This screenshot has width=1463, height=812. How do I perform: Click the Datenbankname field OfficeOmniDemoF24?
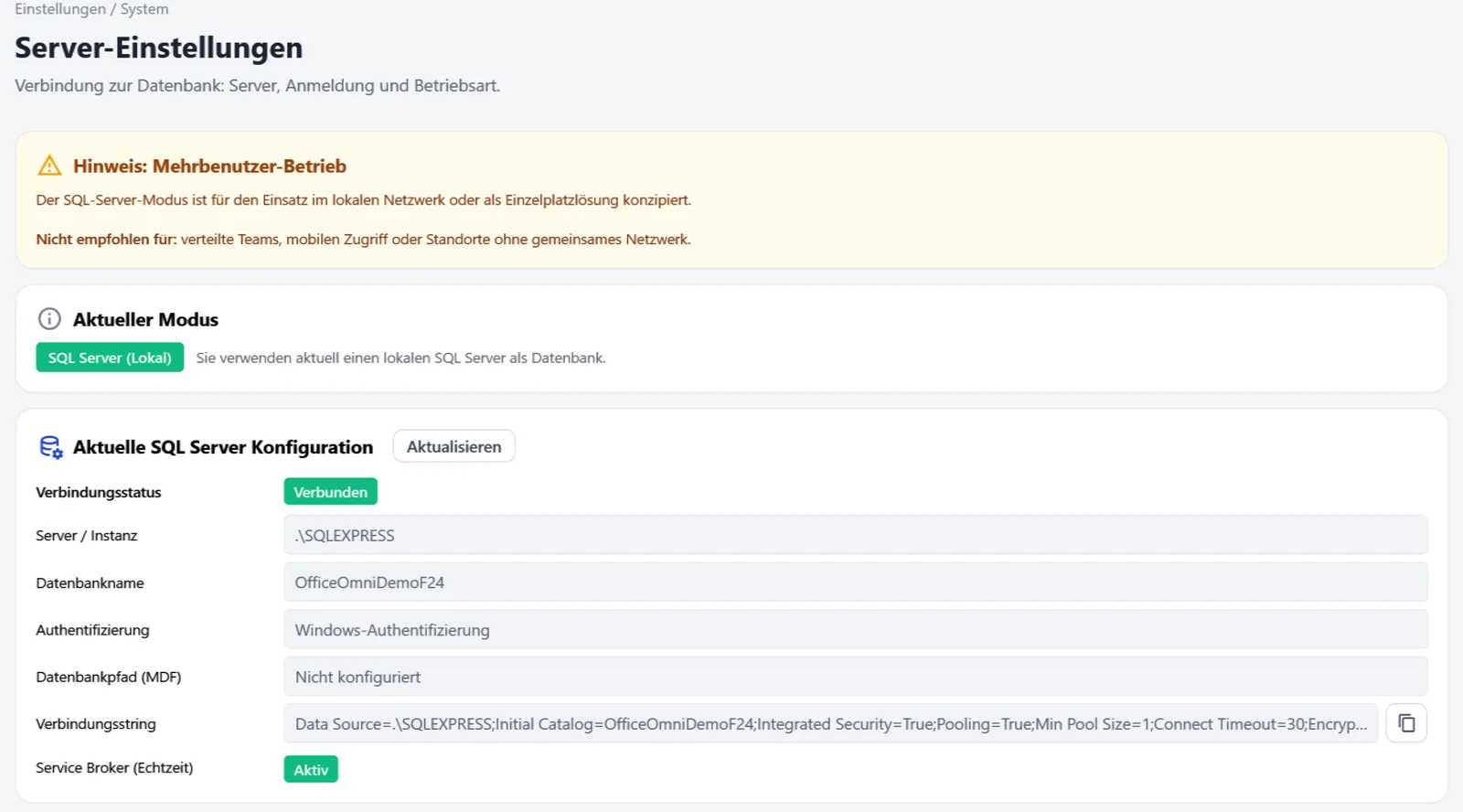(855, 582)
